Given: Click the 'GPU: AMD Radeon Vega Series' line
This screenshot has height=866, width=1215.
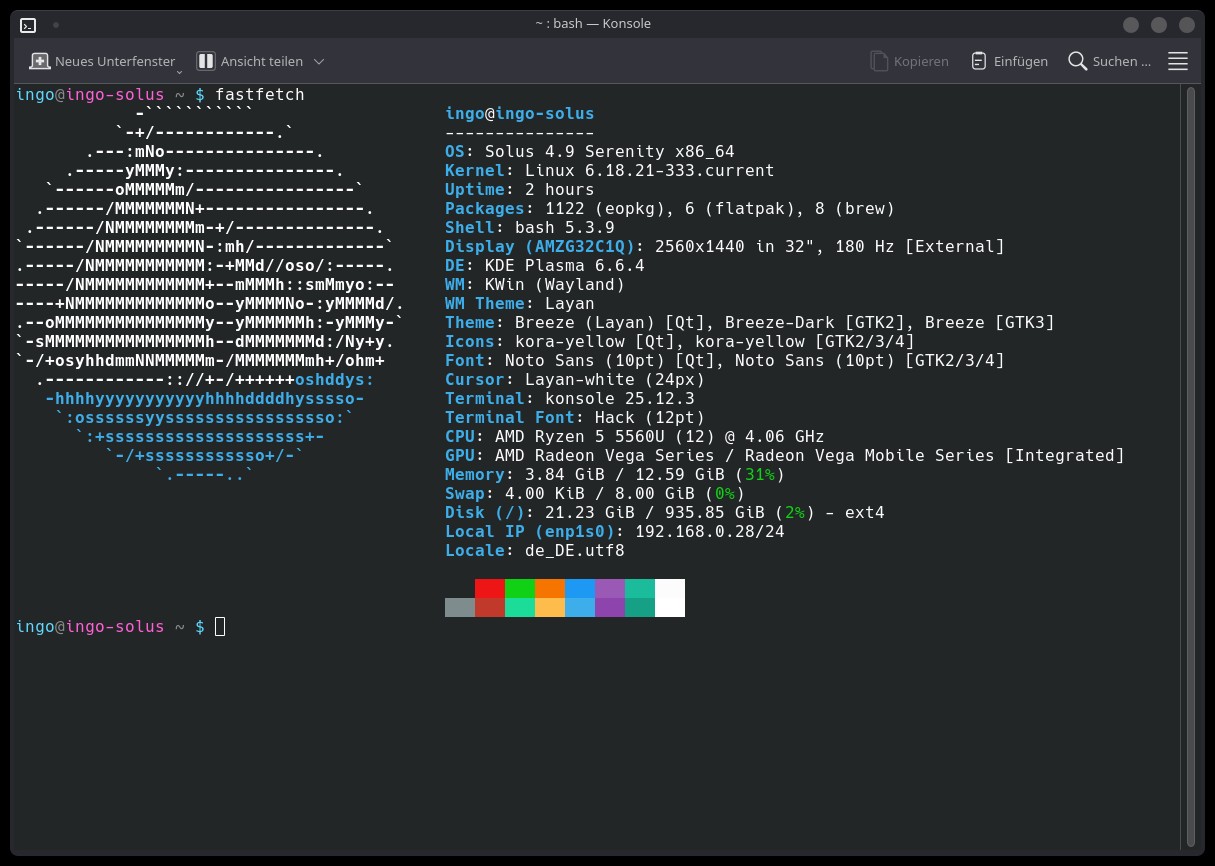Looking at the screenshot, I should [x=785, y=455].
